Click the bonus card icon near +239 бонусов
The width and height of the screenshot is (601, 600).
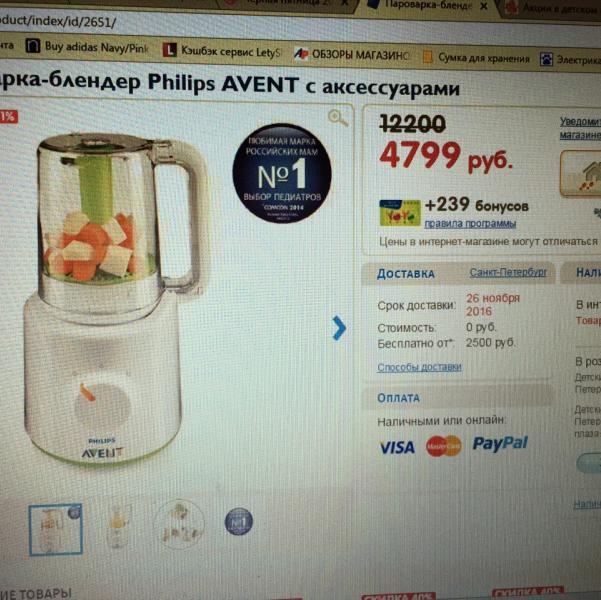tap(399, 212)
